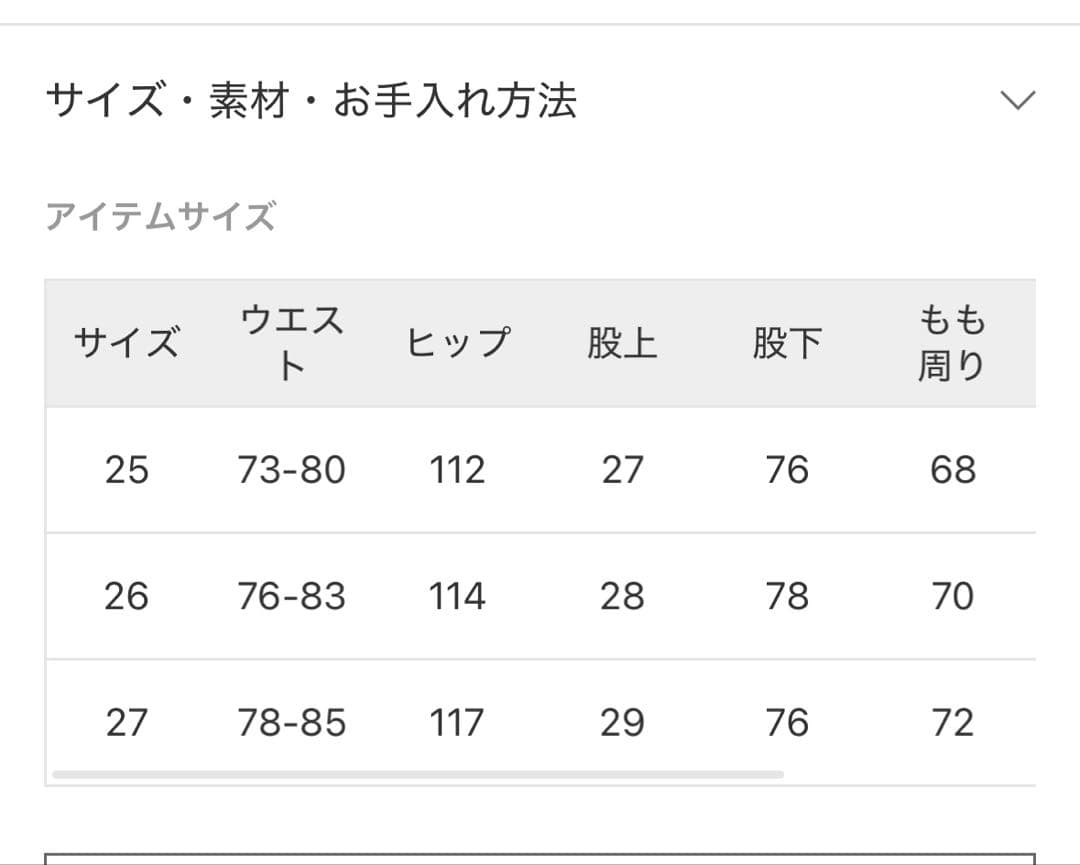Click the hip value 114
Image resolution: width=1080 pixels, height=865 pixels.
(x=459, y=595)
